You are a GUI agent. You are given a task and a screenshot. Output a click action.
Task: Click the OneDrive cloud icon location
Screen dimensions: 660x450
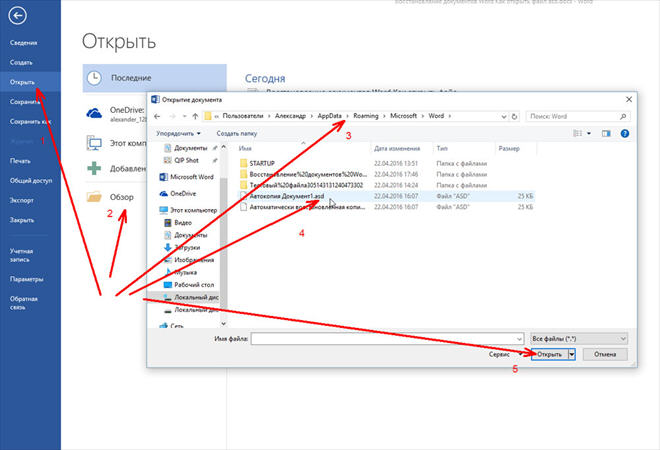pos(94,113)
